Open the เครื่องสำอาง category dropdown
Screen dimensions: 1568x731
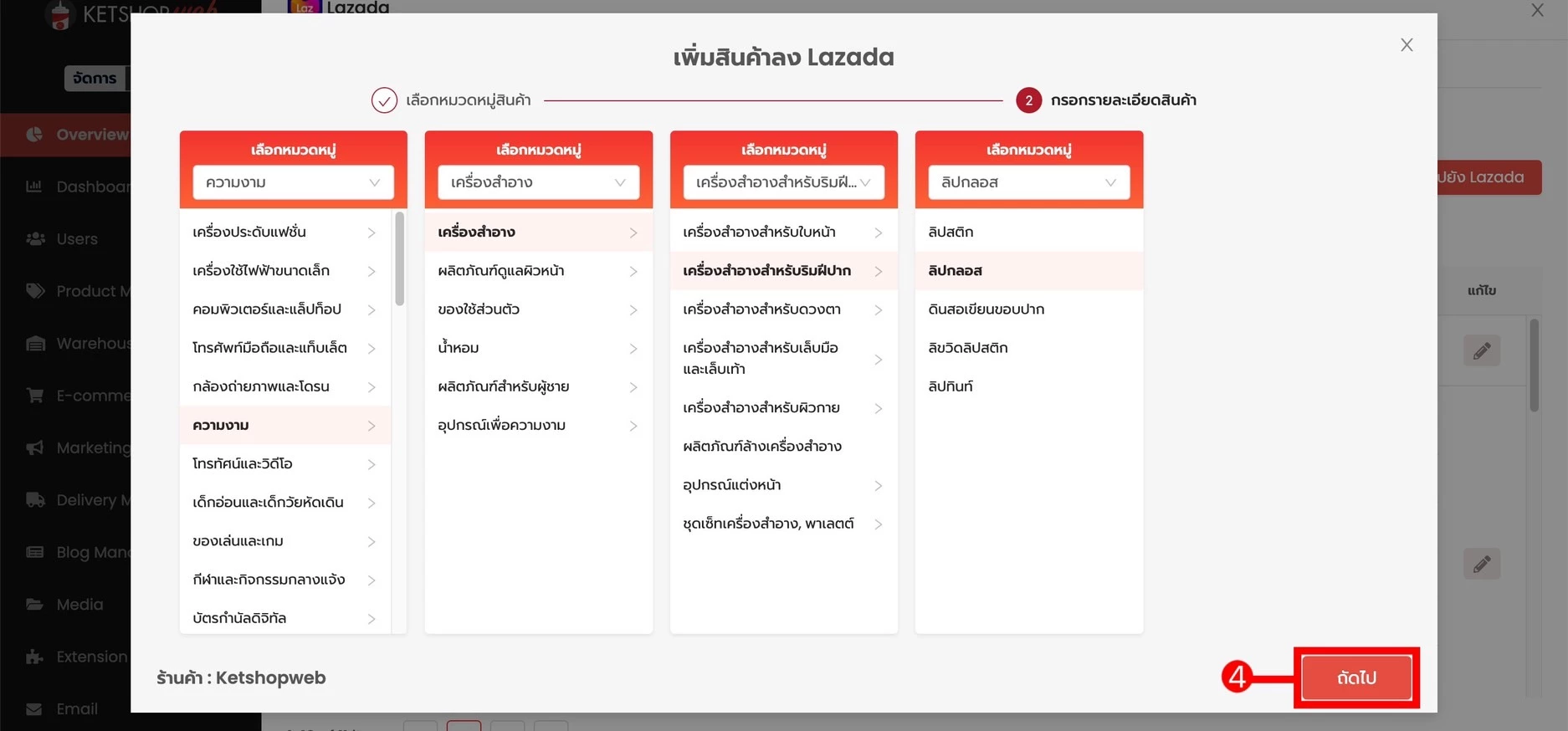[x=538, y=182]
